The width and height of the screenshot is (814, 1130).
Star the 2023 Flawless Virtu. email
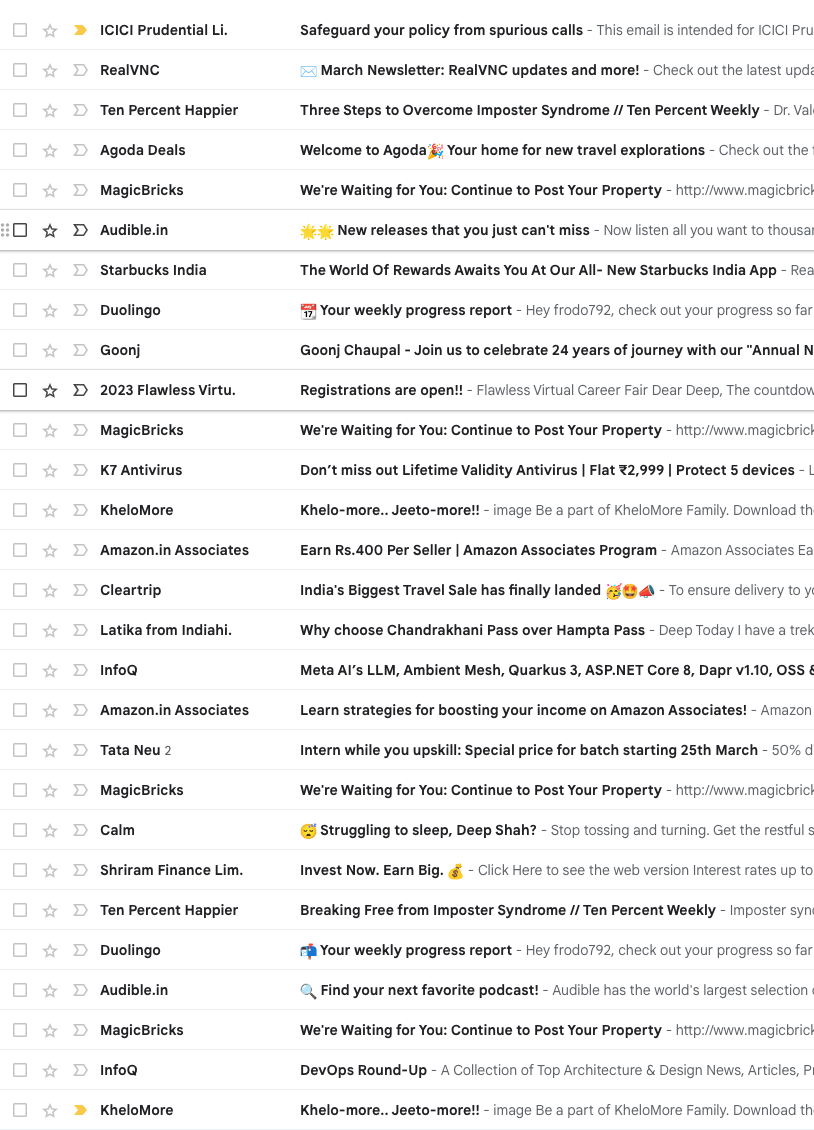(x=50, y=391)
